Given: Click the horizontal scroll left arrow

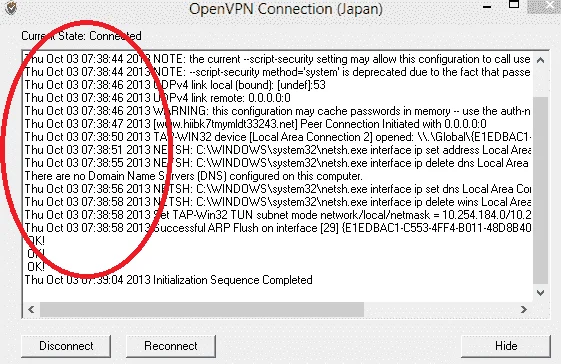Looking at the screenshot, I should [31, 309].
